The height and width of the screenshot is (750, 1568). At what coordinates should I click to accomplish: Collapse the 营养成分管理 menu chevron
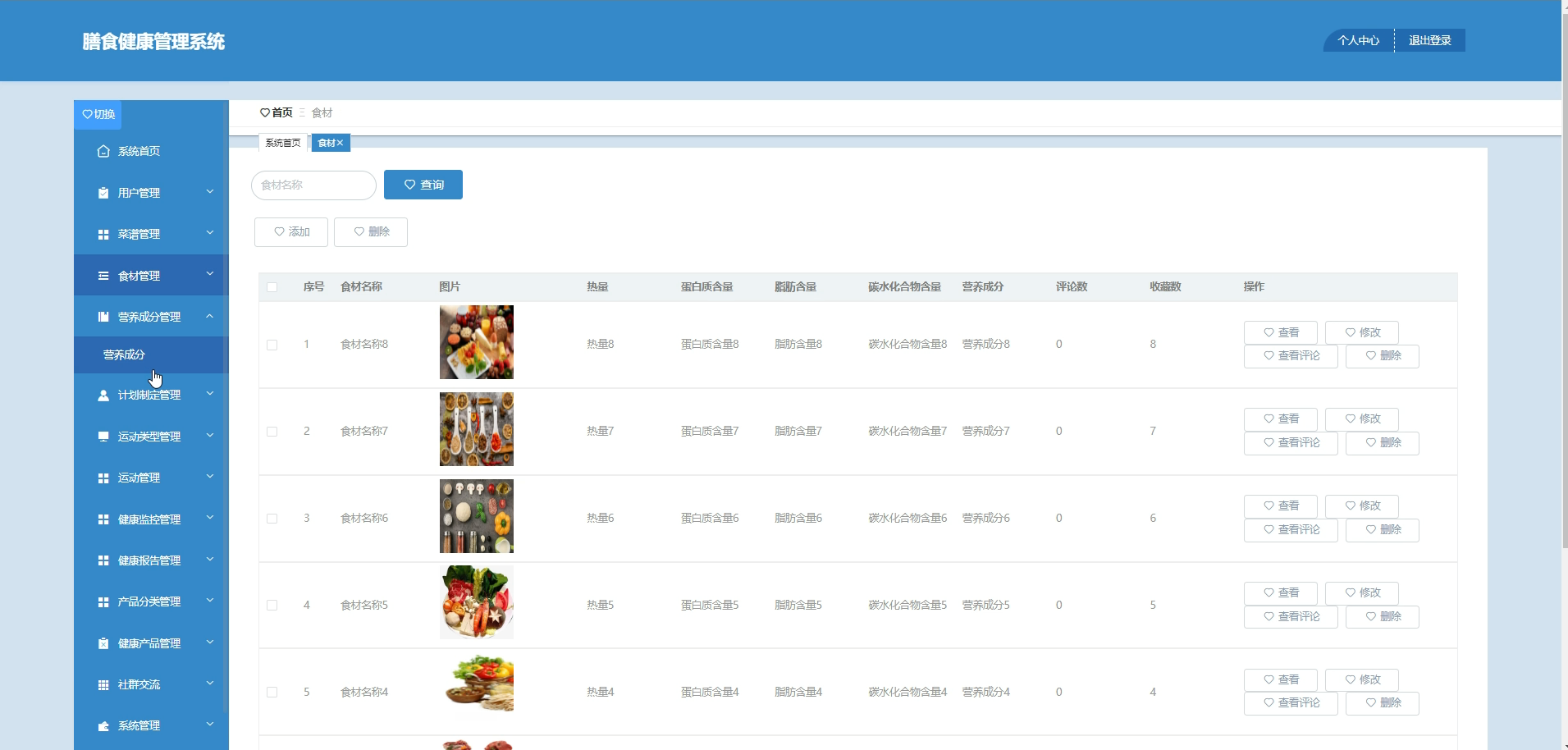click(x=210, y=316)
